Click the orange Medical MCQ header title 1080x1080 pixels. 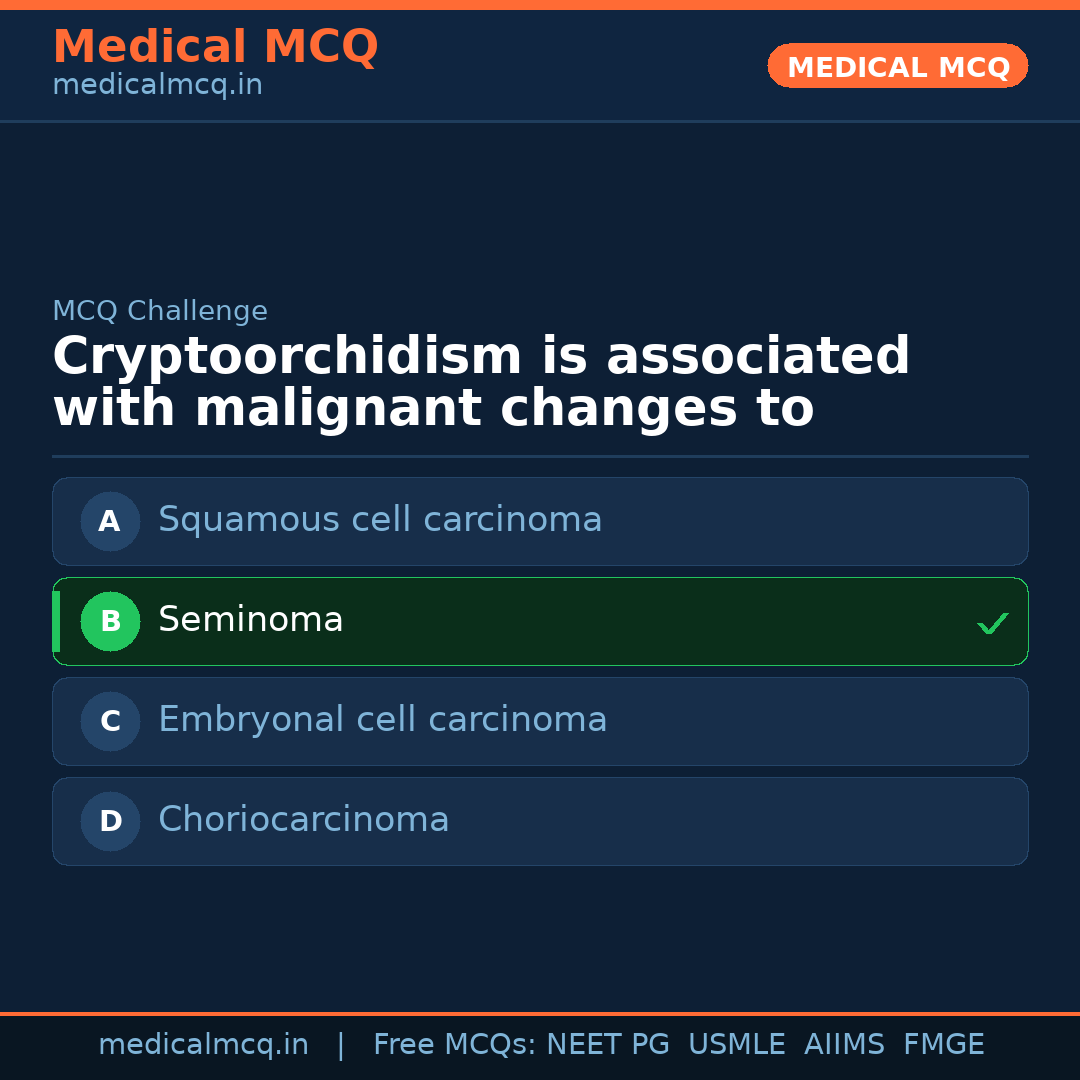click(215, 47)
